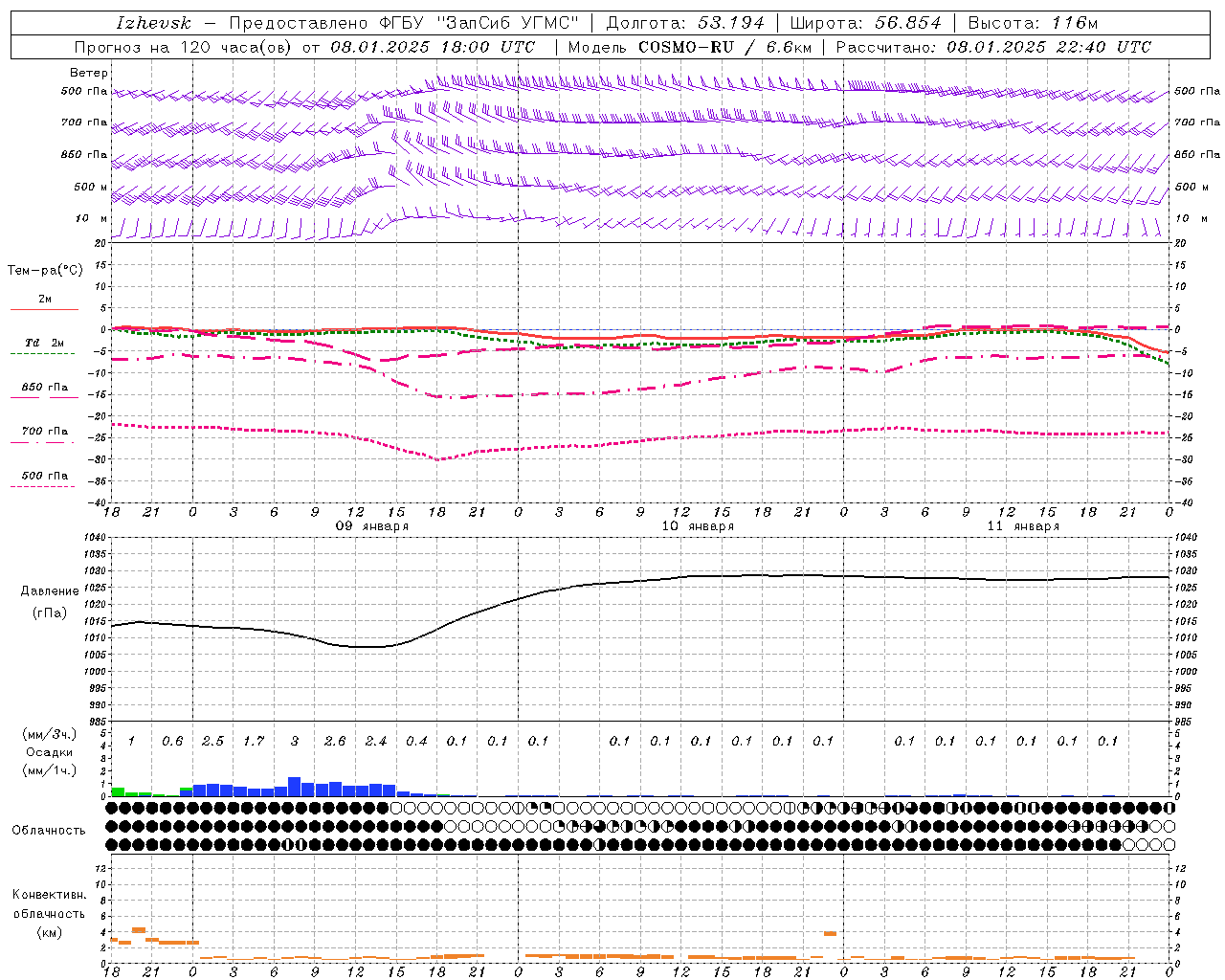Click the '10 м' wind level label on left
Screen dimensions: 1225x980
[92, 218]
